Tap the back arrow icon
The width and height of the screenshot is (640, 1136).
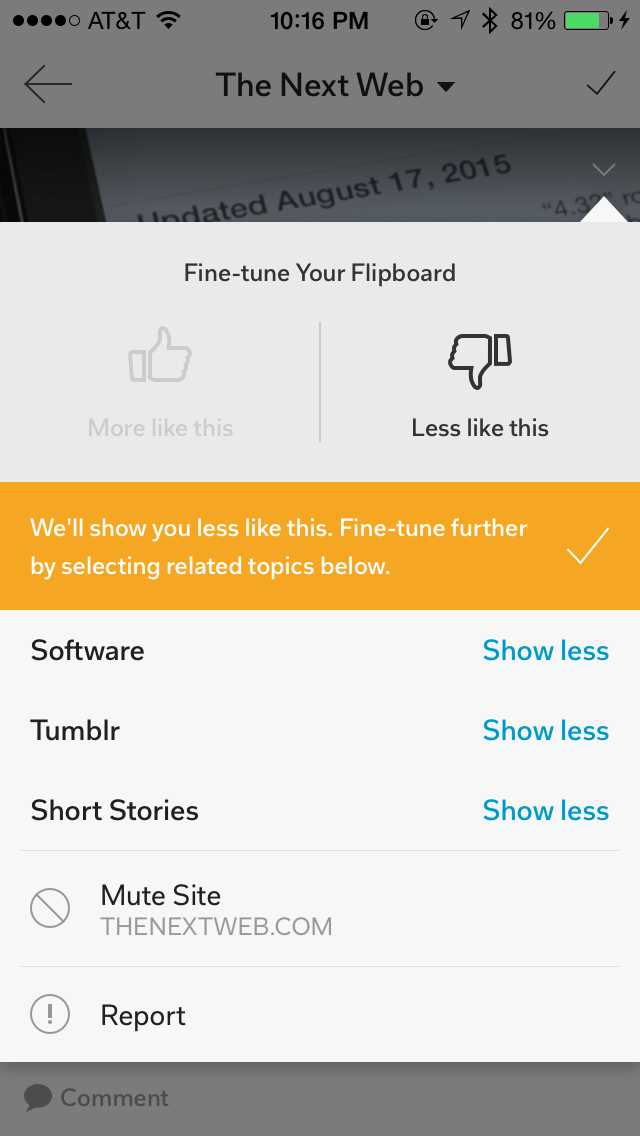[x=48, y=85]
